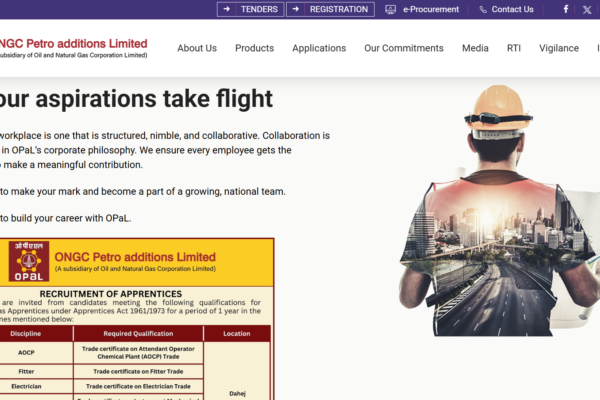The width and height of the screenshot is (600, 400).
Task: Click the e-Procurement monitor icon
Action: tap(390, 10)
